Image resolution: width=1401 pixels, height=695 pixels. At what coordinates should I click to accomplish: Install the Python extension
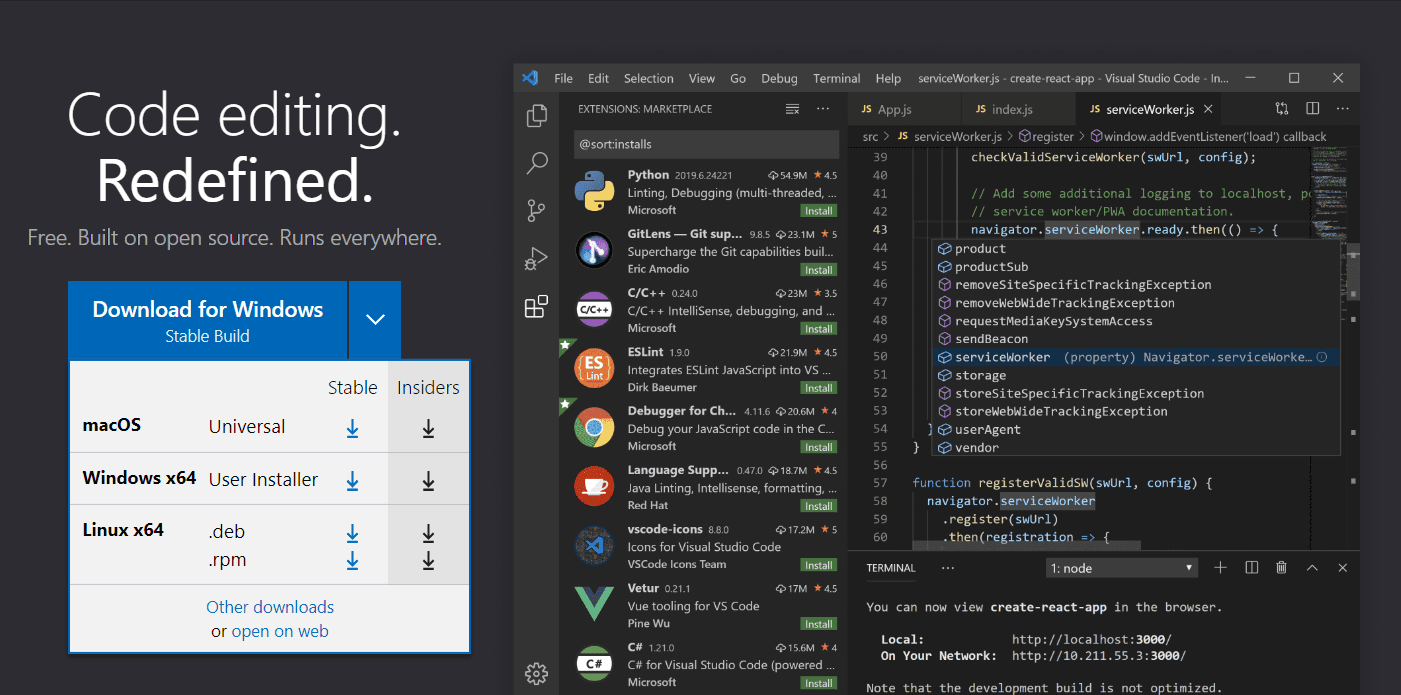(x=818, y=211)
